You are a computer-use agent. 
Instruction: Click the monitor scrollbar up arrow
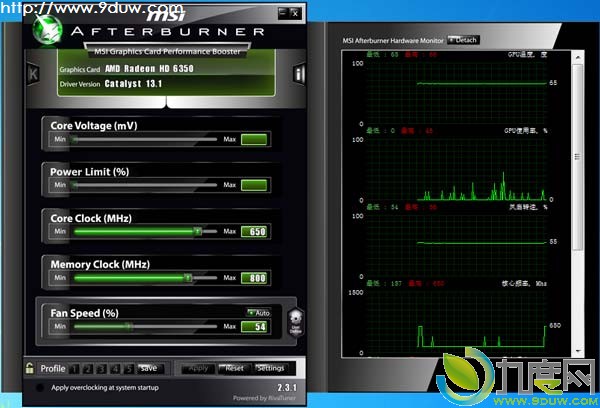click(578, 57)
